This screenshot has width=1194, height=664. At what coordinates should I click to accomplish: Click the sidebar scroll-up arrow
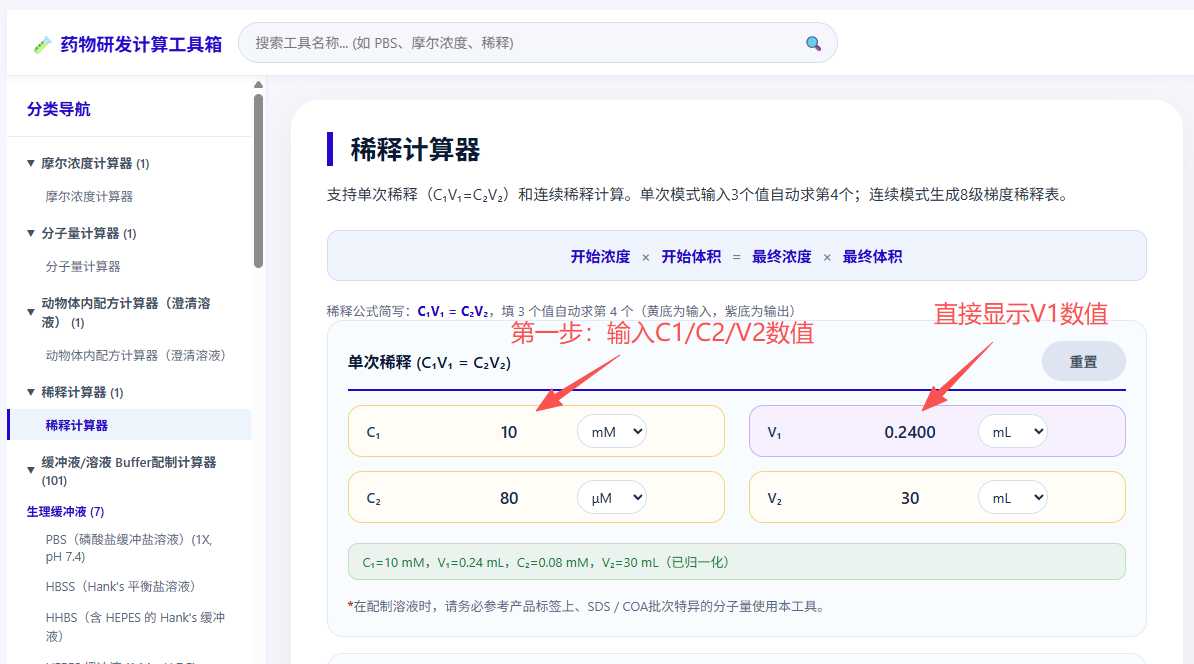258,85
